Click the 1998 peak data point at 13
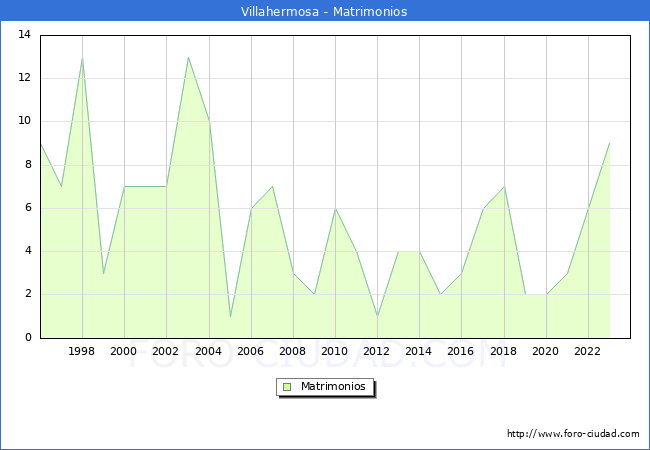This screenshot has height=450, width=650. [x=82, y=57]
